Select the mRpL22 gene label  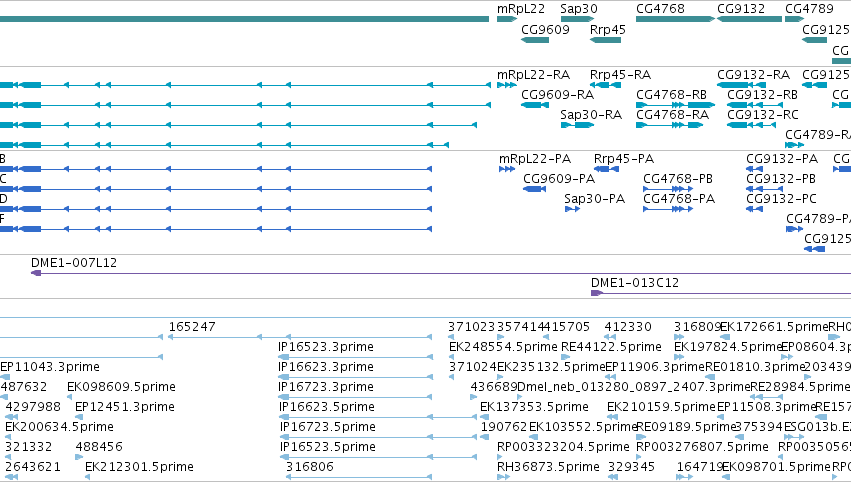(x=520, y=9)
